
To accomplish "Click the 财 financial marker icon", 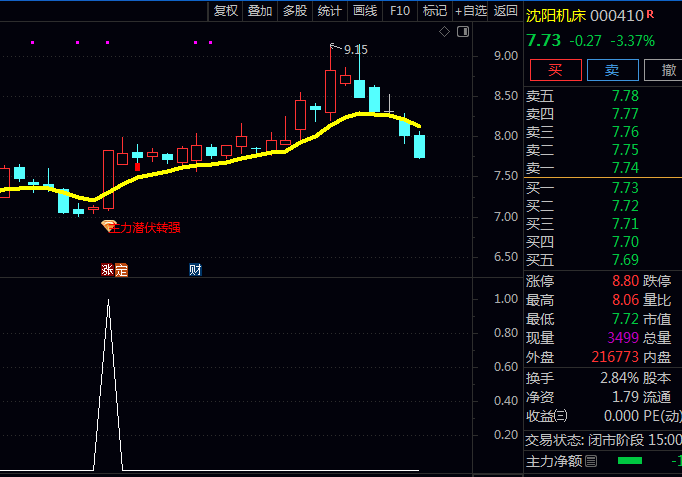I will [x=195, y=270].
